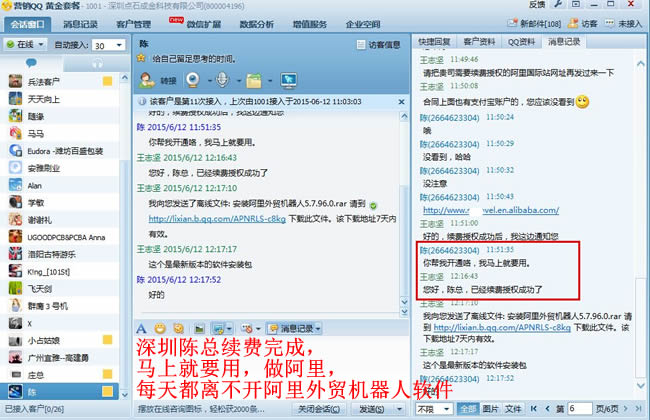This screenshot has width=650, height=420.
Task: Click the yellow flag beside 庄总
Action: (x=107, y=374)
